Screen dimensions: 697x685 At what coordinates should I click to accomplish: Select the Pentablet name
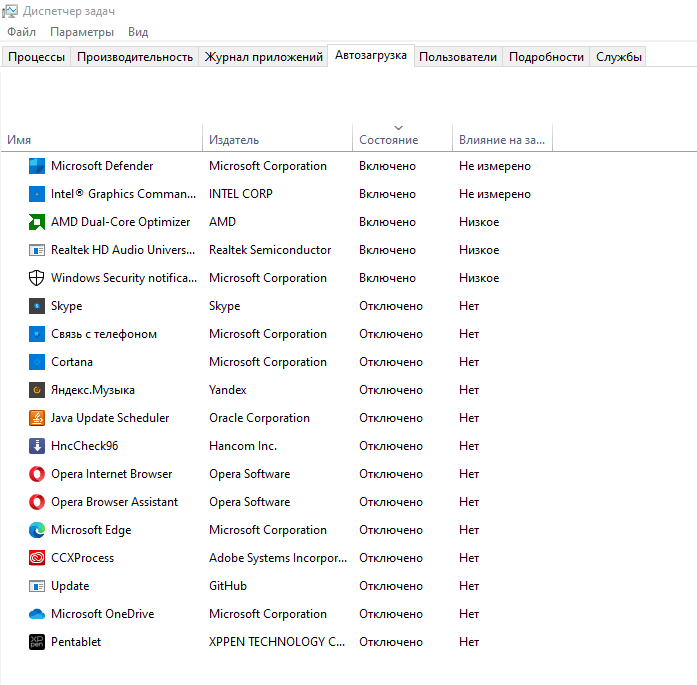76,642
